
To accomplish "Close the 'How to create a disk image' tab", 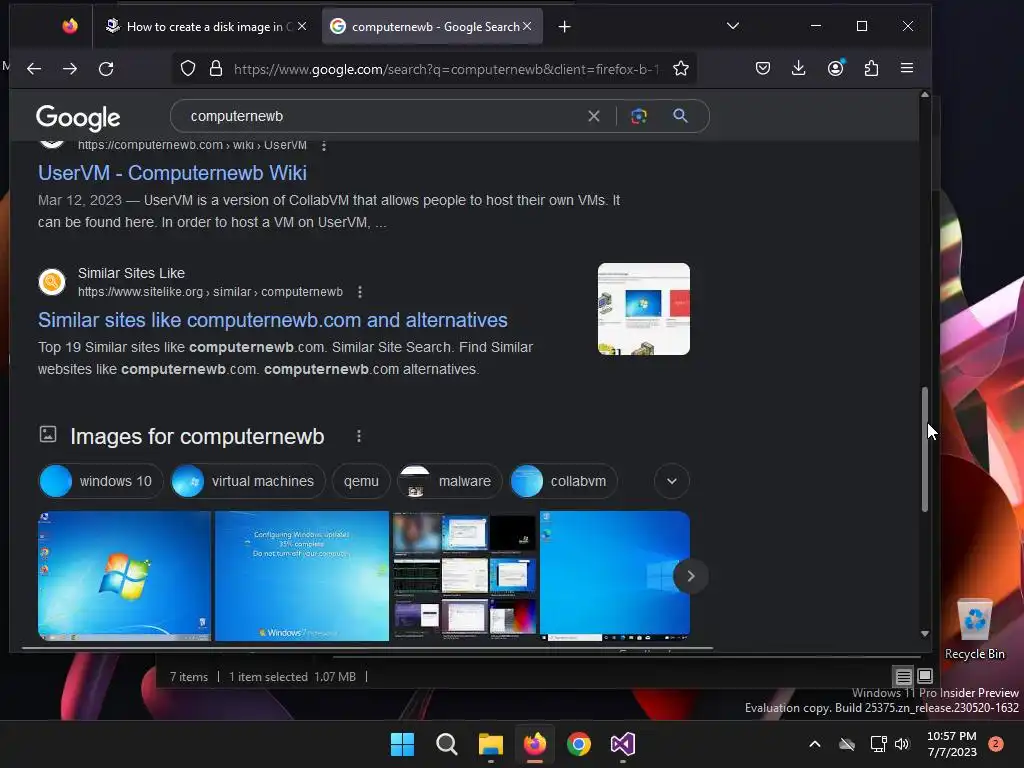I will (x=302, y=26).
